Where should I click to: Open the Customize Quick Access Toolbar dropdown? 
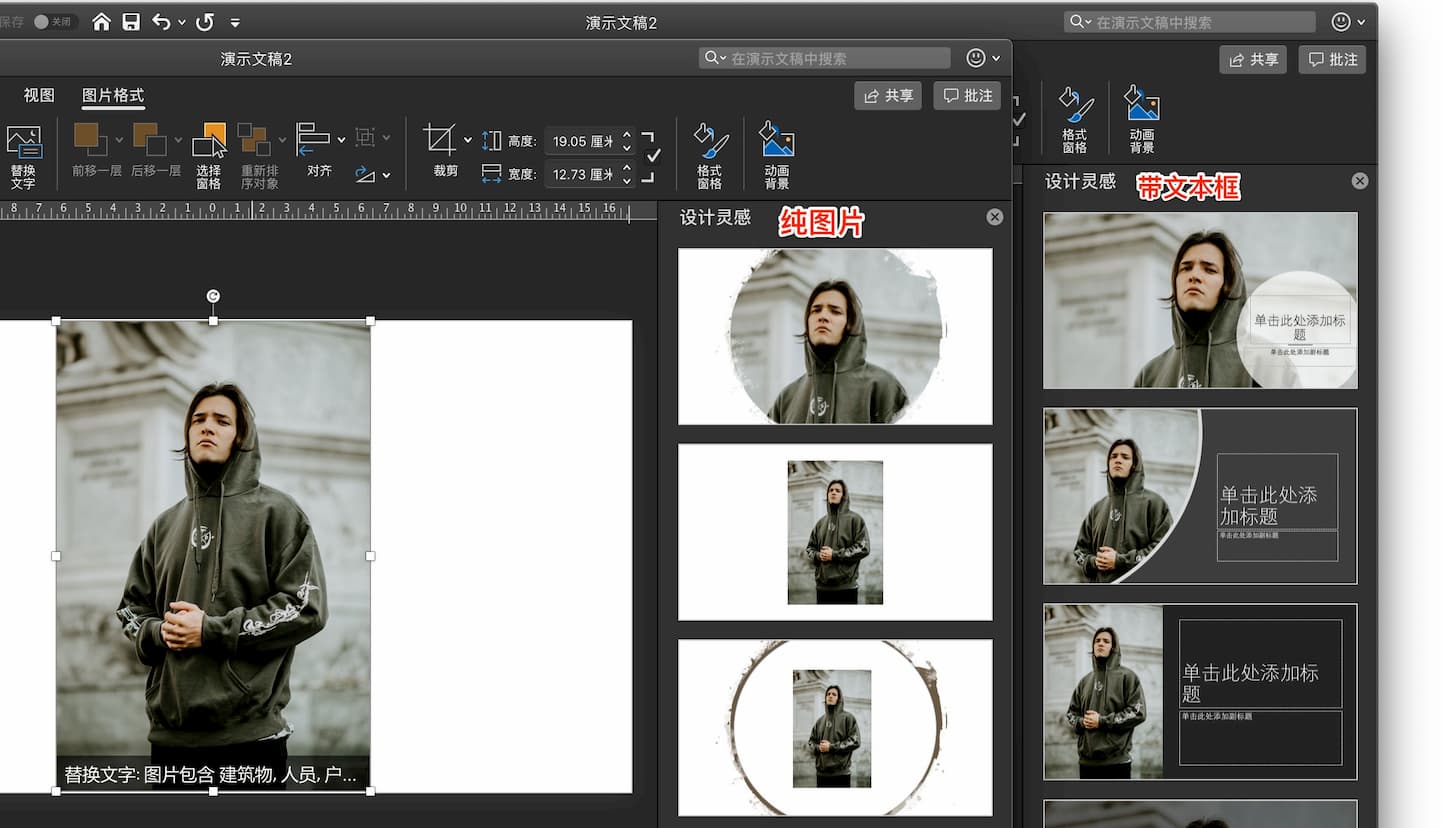[x=235, y=23]
